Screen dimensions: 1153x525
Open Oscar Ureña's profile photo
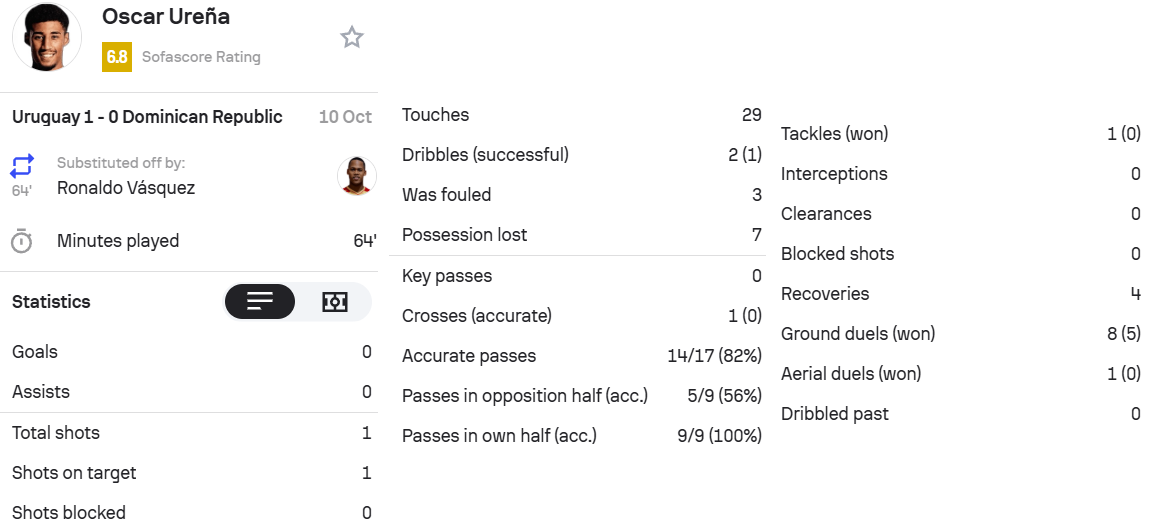click(47, 37)
